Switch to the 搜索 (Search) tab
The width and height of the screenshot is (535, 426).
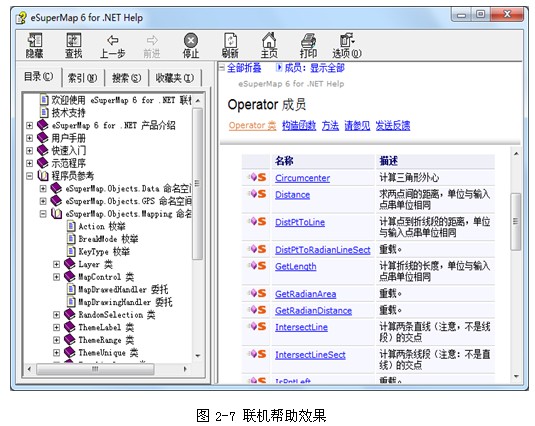click(x=127, y=78)
